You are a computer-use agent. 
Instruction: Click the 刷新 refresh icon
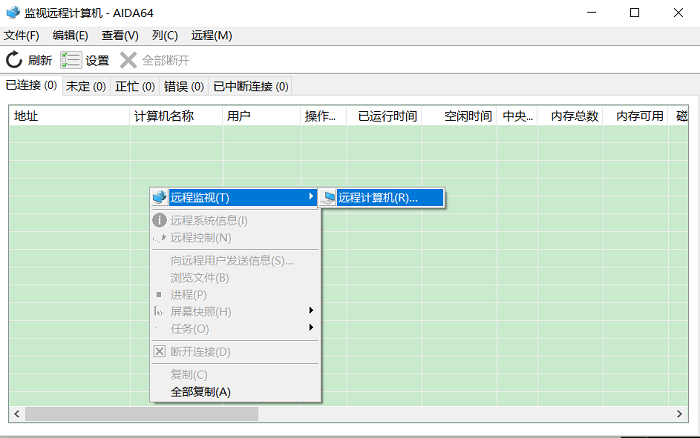tap(14, 60)
